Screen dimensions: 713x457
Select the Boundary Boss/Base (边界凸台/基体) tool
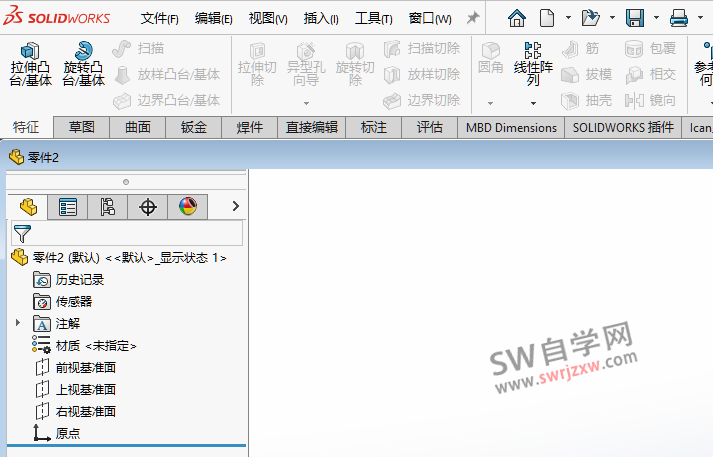tap(167, 100)
